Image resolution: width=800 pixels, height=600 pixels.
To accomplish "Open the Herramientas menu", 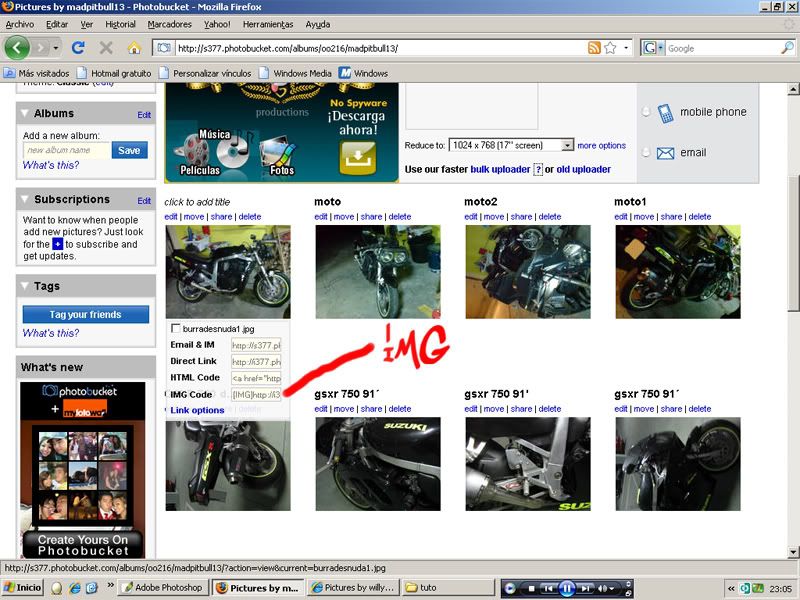I will tap(268, 24).
